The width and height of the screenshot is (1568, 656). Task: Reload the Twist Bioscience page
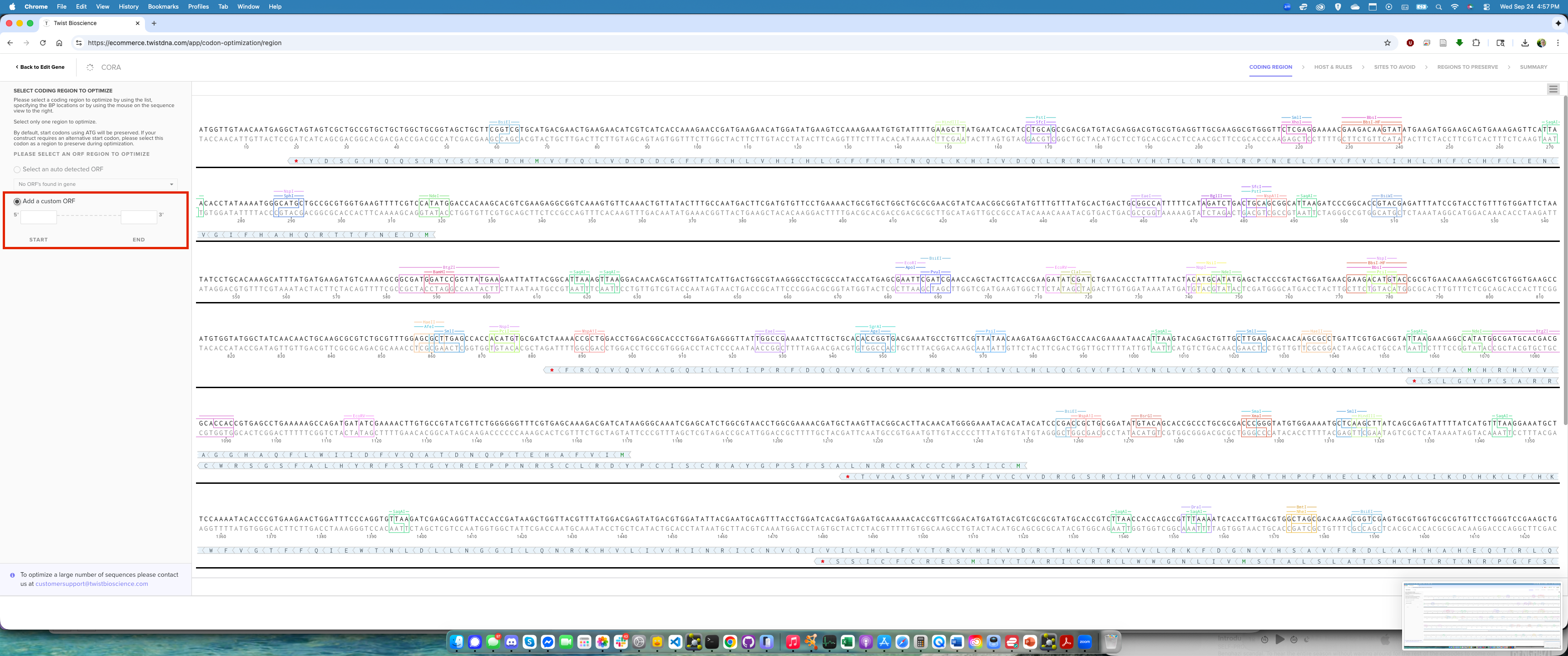click(x=42, y=43)
